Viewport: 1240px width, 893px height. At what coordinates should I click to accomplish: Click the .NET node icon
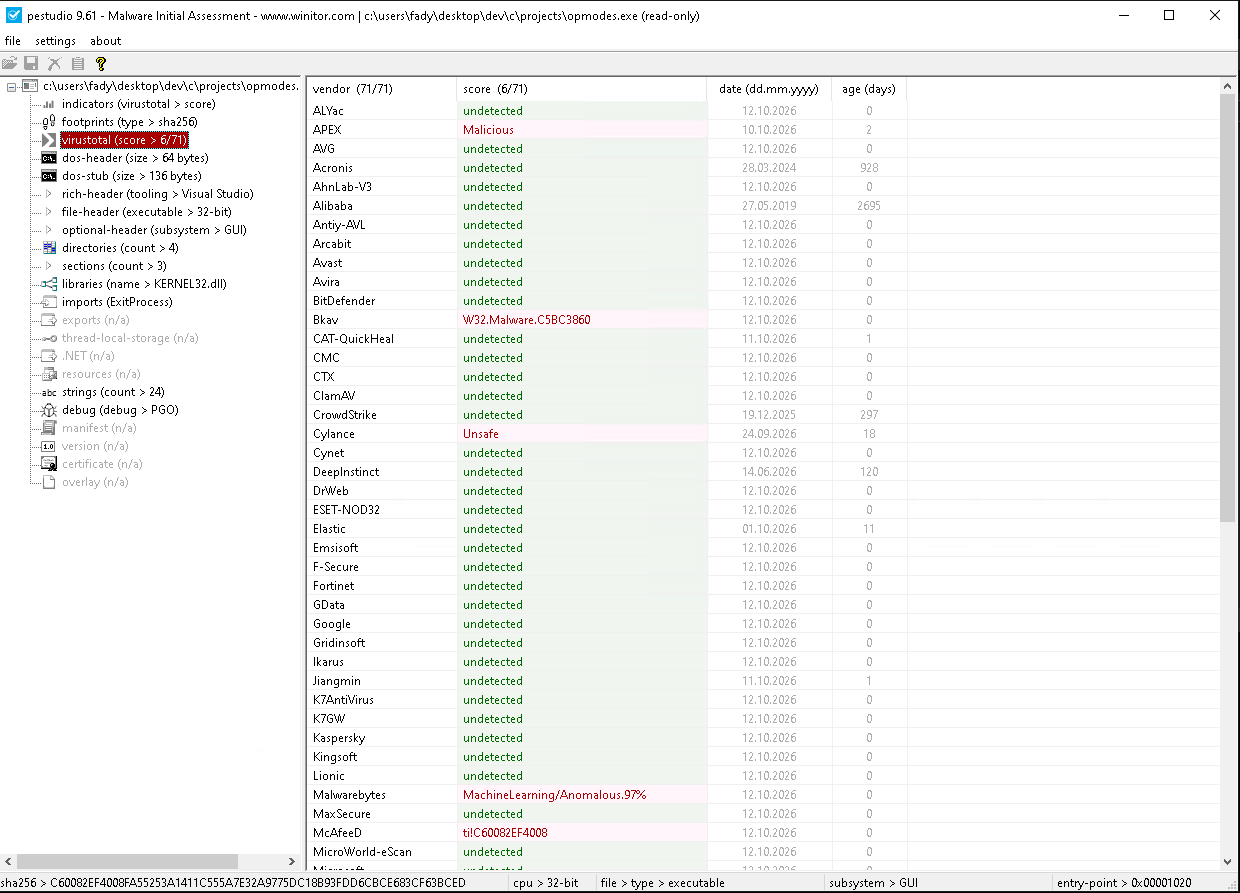[x=49, y=356]
